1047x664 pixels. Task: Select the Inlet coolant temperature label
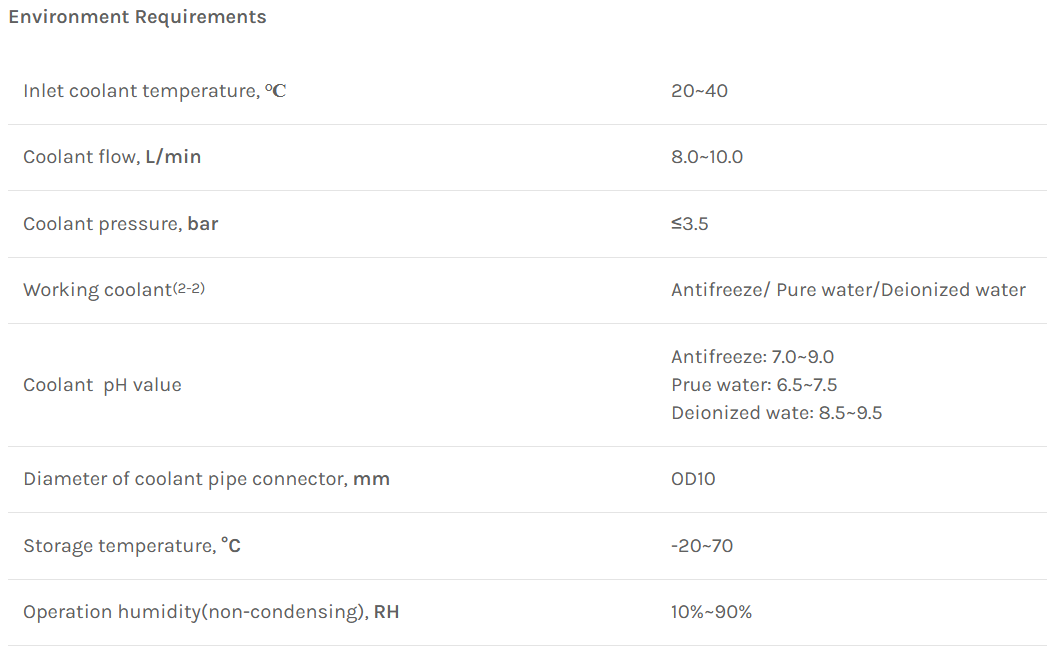point(154,91)
